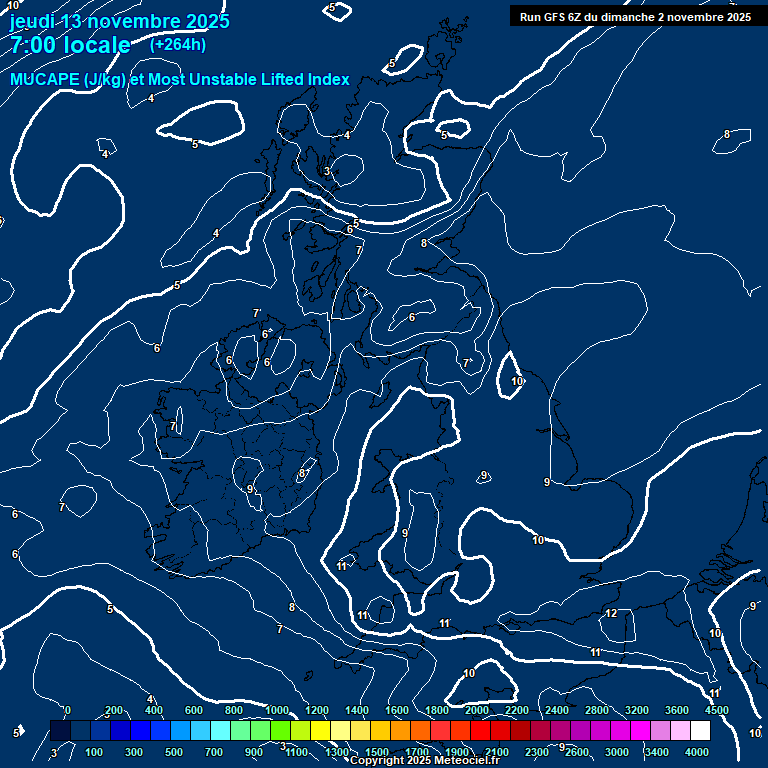768x768 pixels.
Task: Click the 'Run GFS 6Z du dimanche 2 novembre 2025' banner
Action: pos(636,17)
